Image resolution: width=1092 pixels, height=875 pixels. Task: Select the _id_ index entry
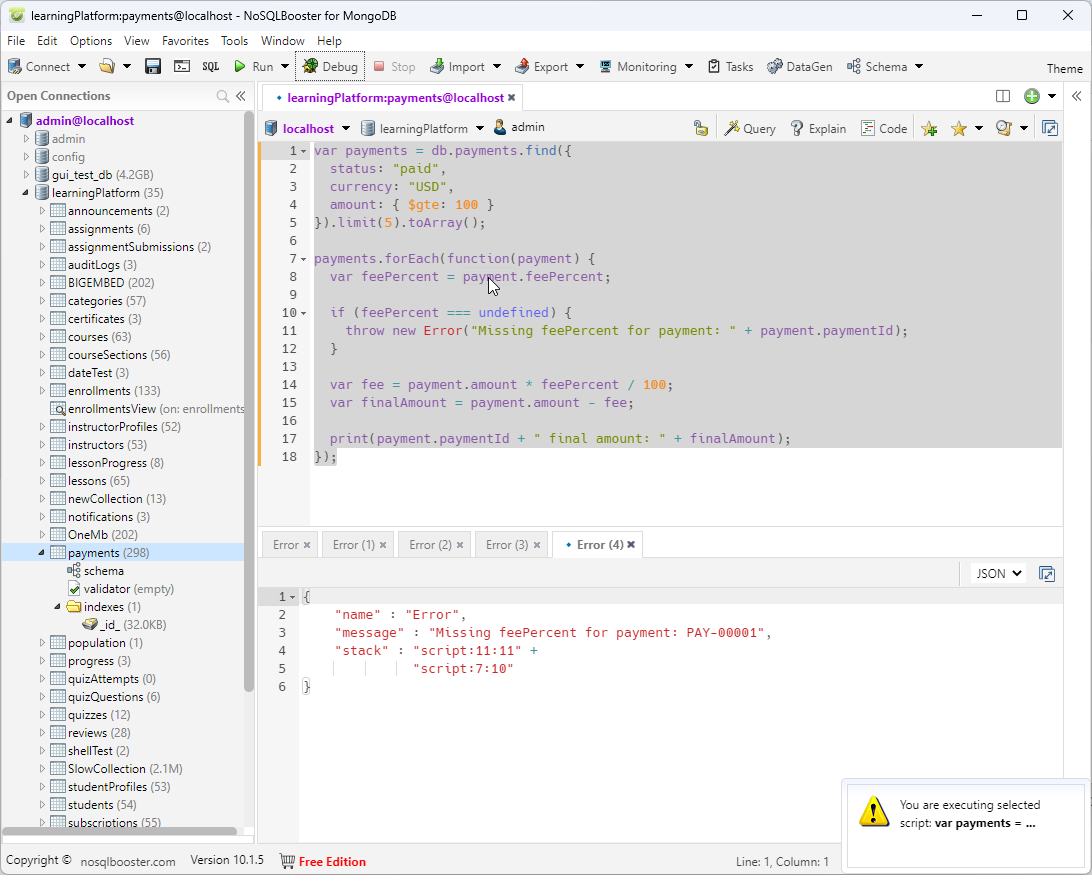pyautogui.click(x=125, y=625)
